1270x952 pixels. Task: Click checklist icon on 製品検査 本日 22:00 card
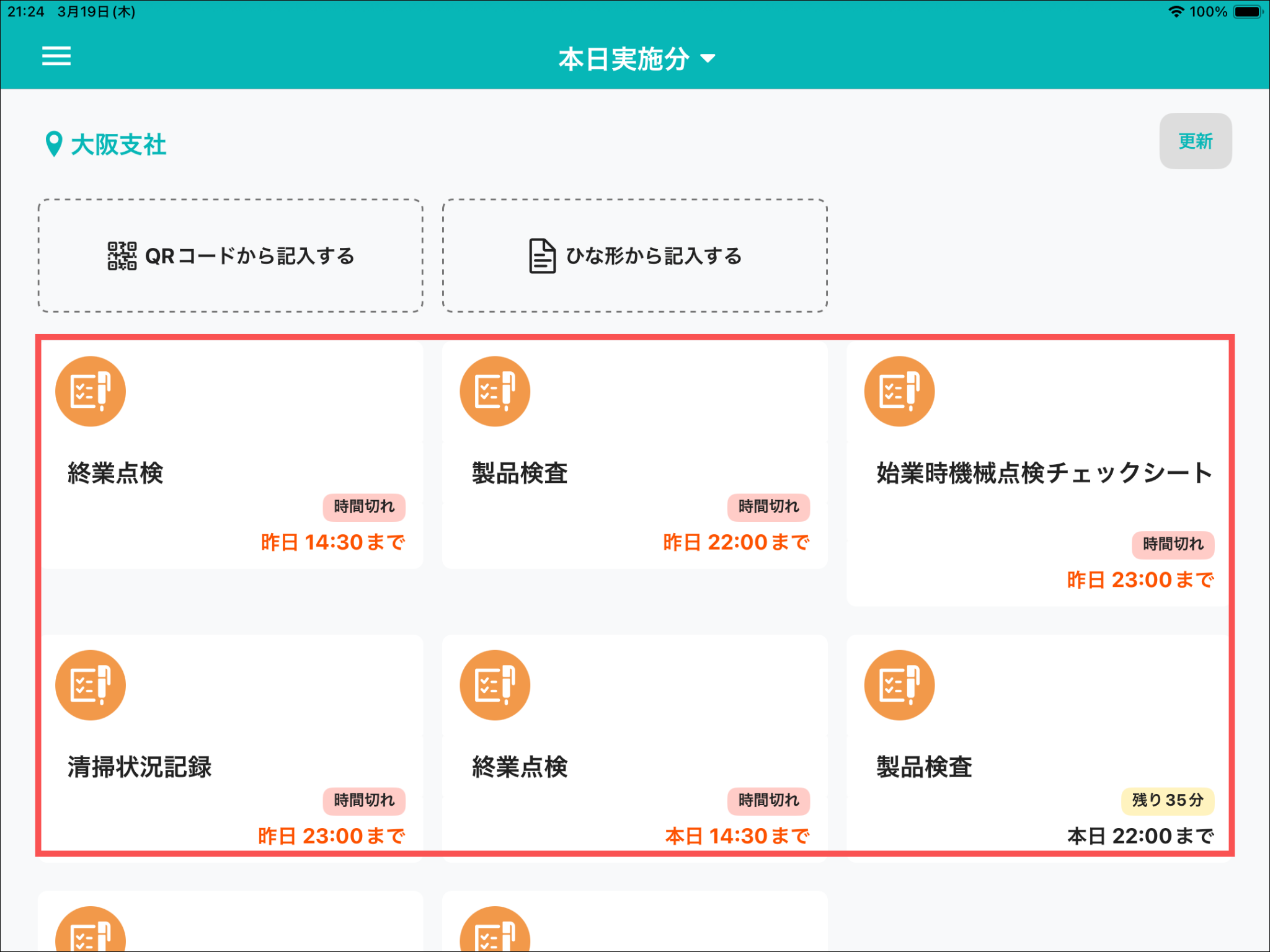tap(899, 685)
